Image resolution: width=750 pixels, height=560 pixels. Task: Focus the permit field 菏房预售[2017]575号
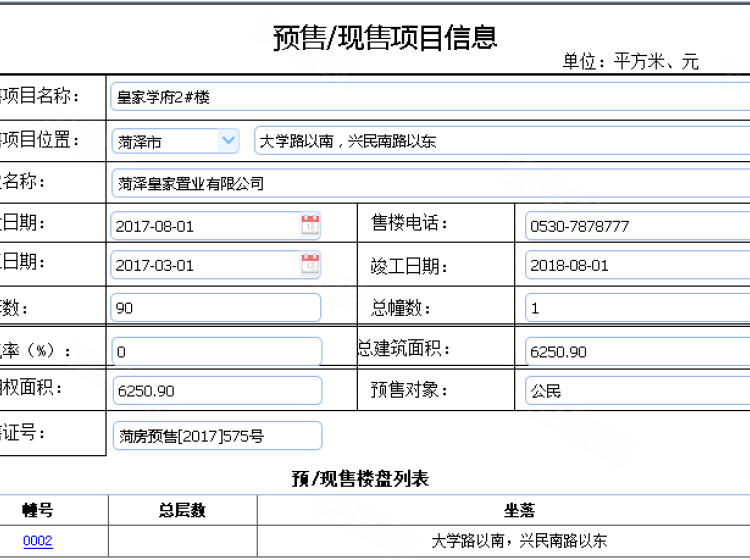coord(217,436)
